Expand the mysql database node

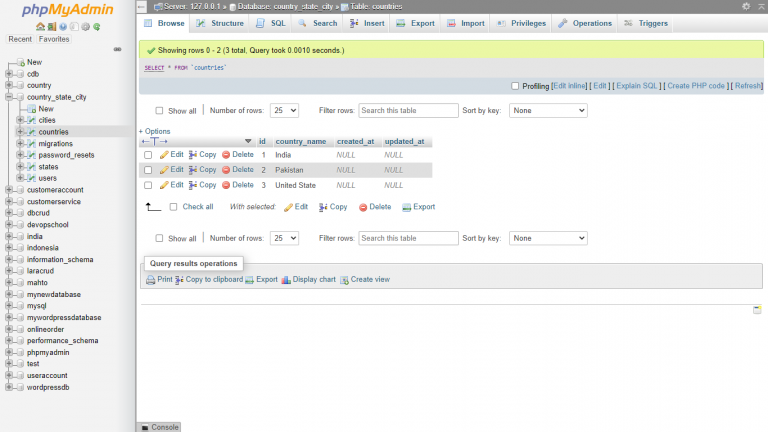(x=9, y=306)
